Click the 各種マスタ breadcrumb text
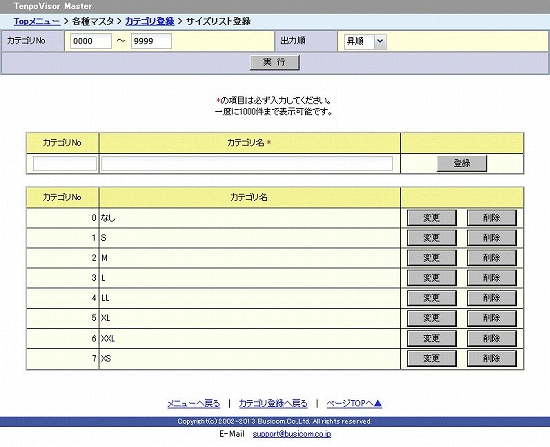The height and width of the screenshot is (447, 550). tap(93, 21)
